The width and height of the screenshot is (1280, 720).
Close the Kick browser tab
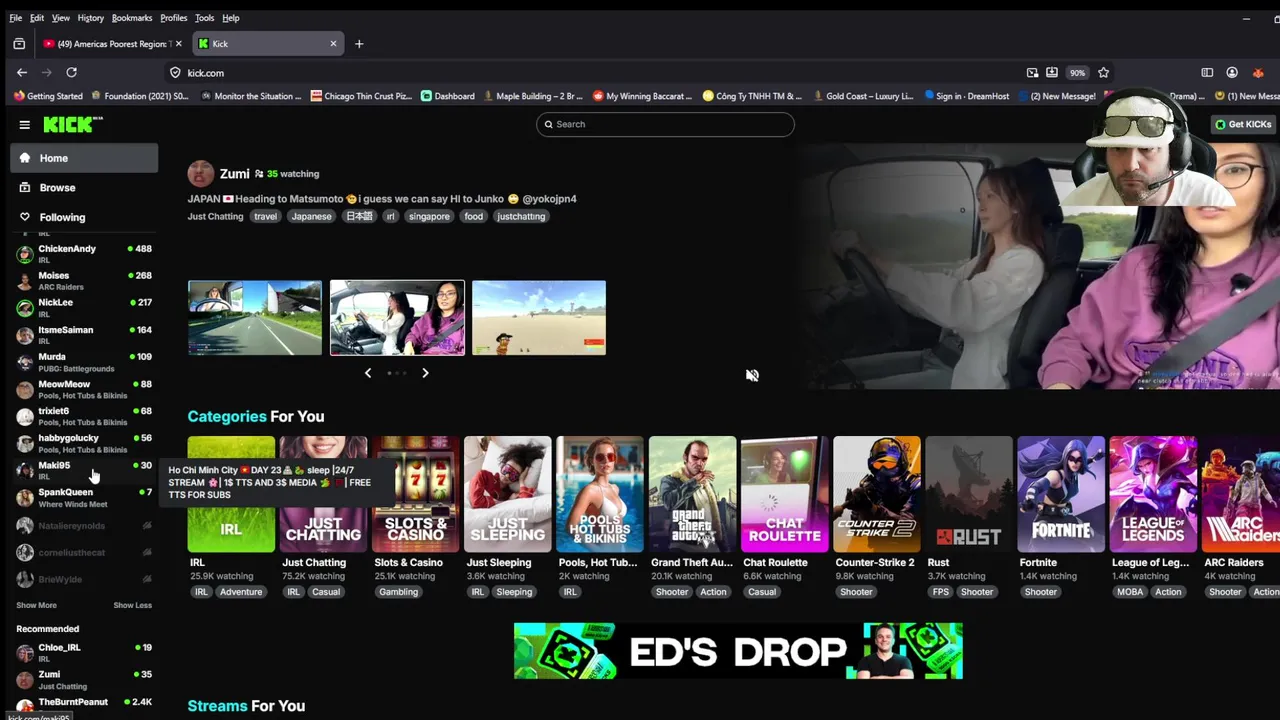point(333,44)
